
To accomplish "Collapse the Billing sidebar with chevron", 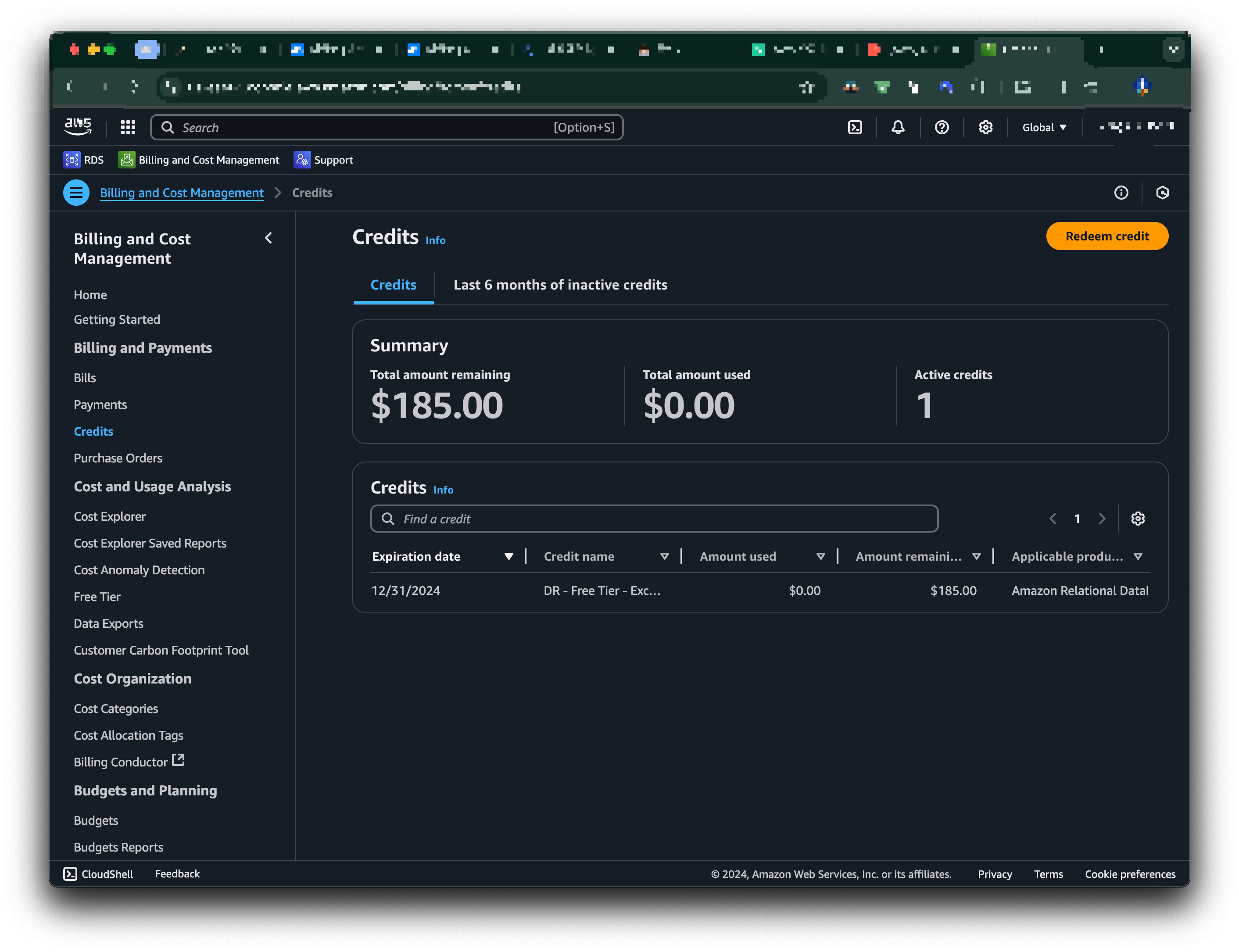I will tap(269, 238).
